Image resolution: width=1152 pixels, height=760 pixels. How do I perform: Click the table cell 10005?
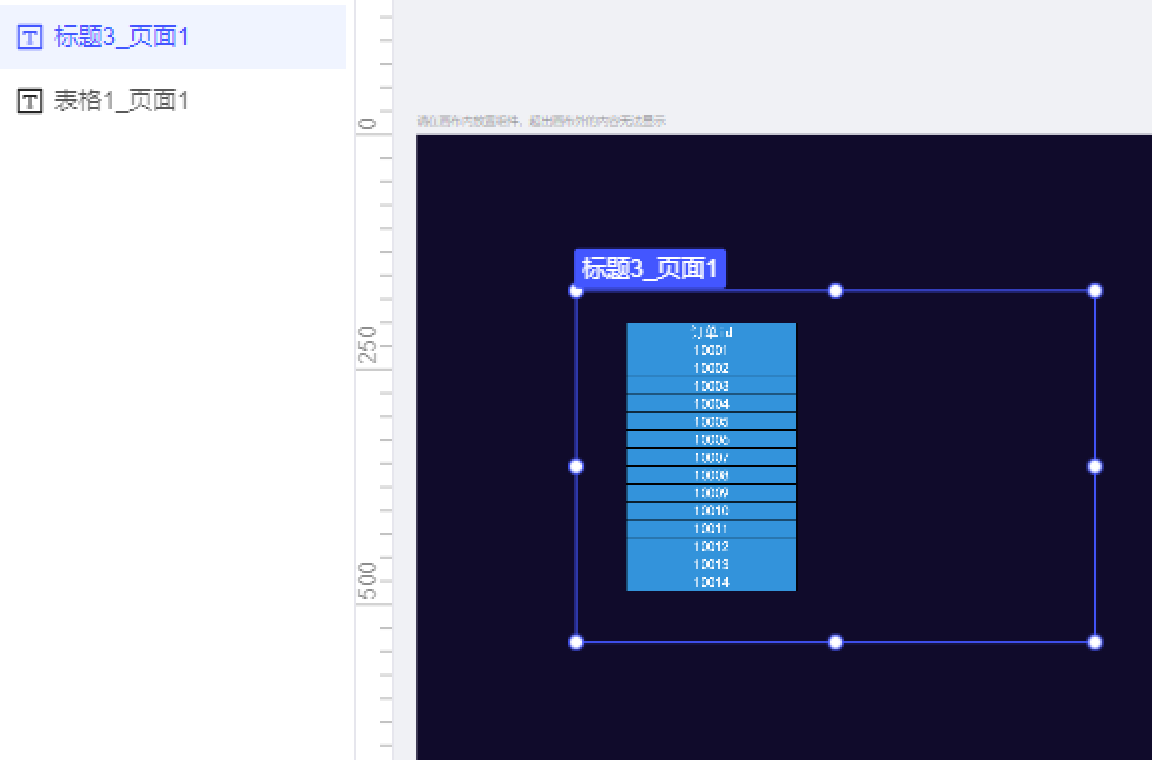click(x=711, y=421)
